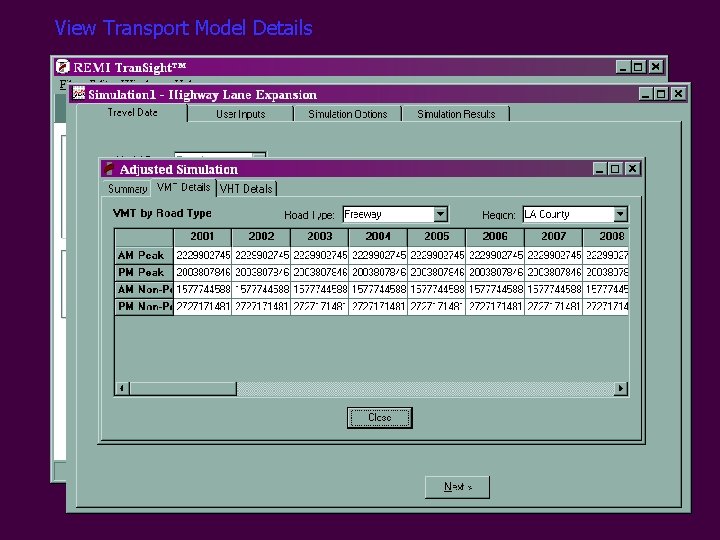Click the REMI TranSight application icon

(x=62, y=67)
